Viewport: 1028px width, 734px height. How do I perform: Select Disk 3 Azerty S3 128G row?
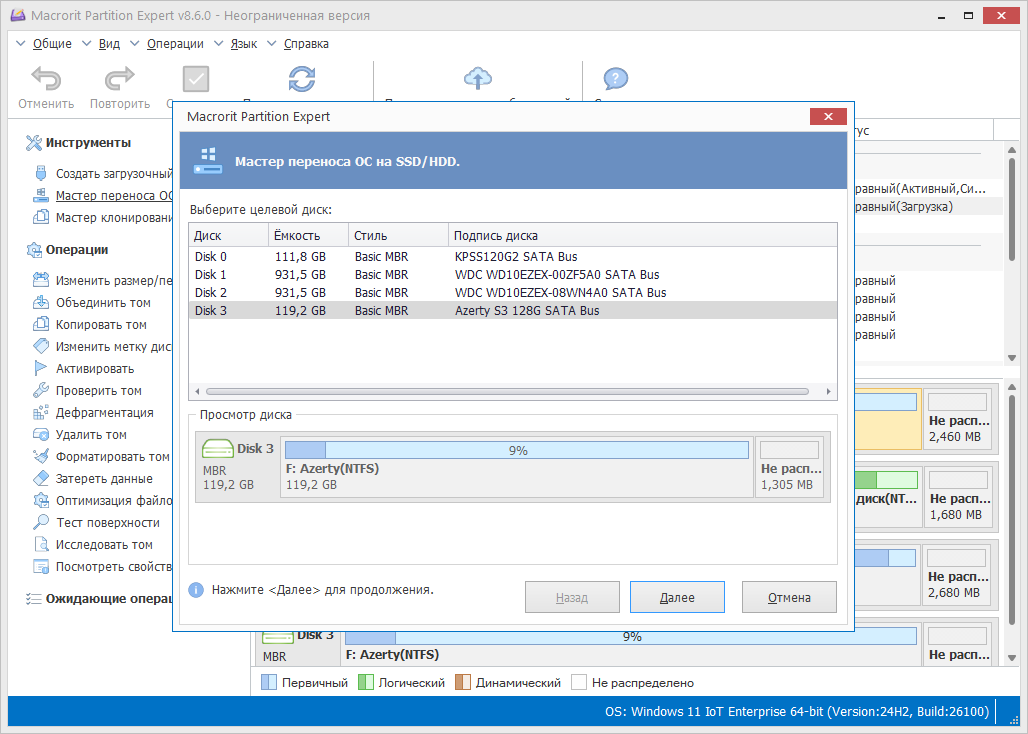tap(513, 311)
